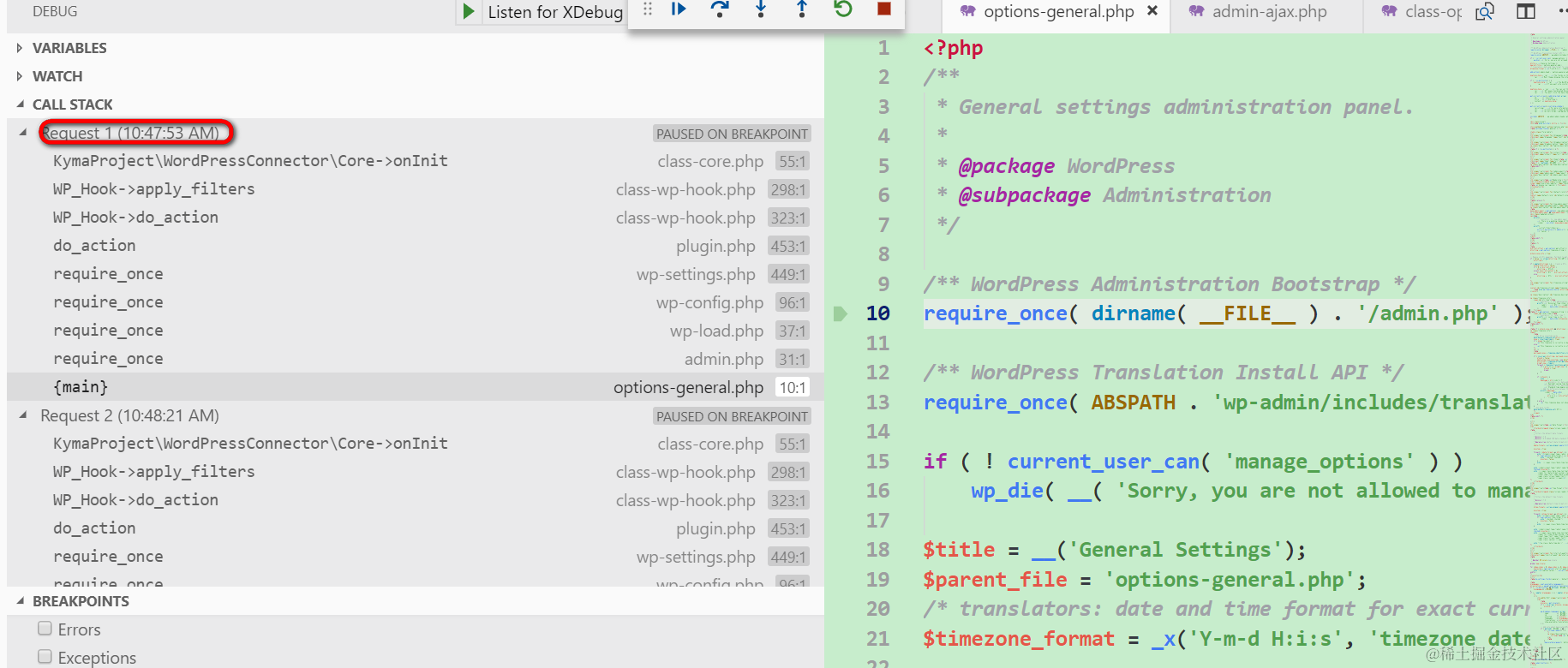Select require_once wp-settings.php frame in Request 1
Screen dimensions: 1568x668
(x=415, y=274)
